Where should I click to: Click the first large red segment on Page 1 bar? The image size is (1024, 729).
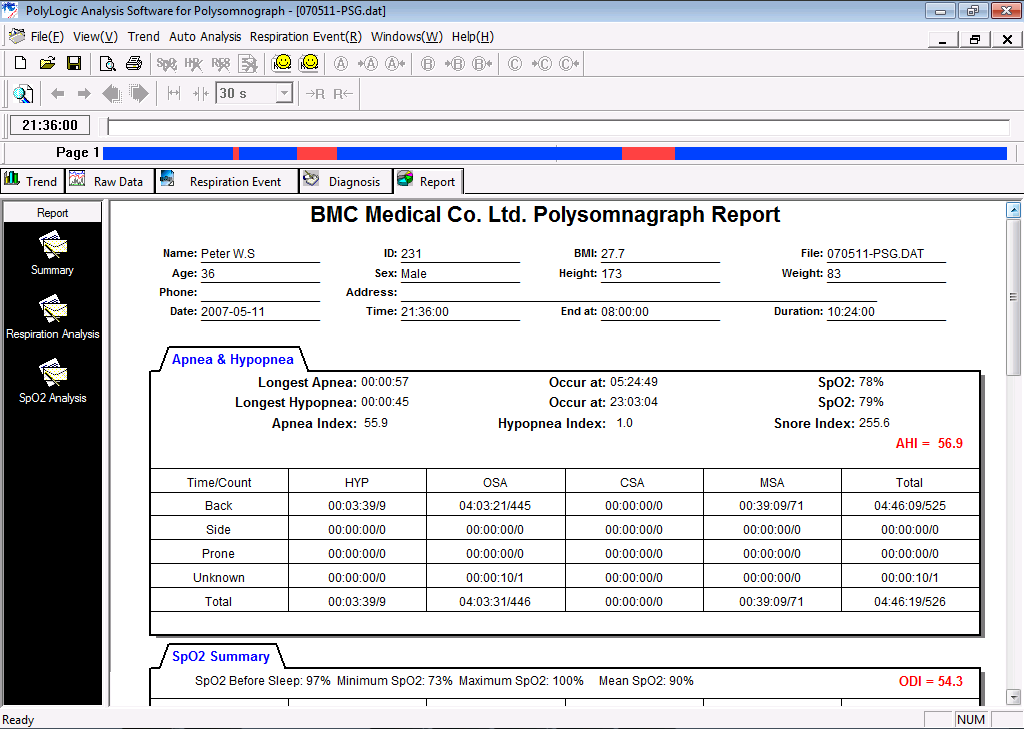point(317,154)
